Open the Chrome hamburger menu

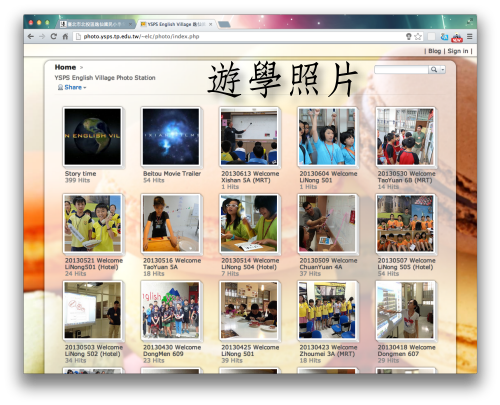click(470, 36)
